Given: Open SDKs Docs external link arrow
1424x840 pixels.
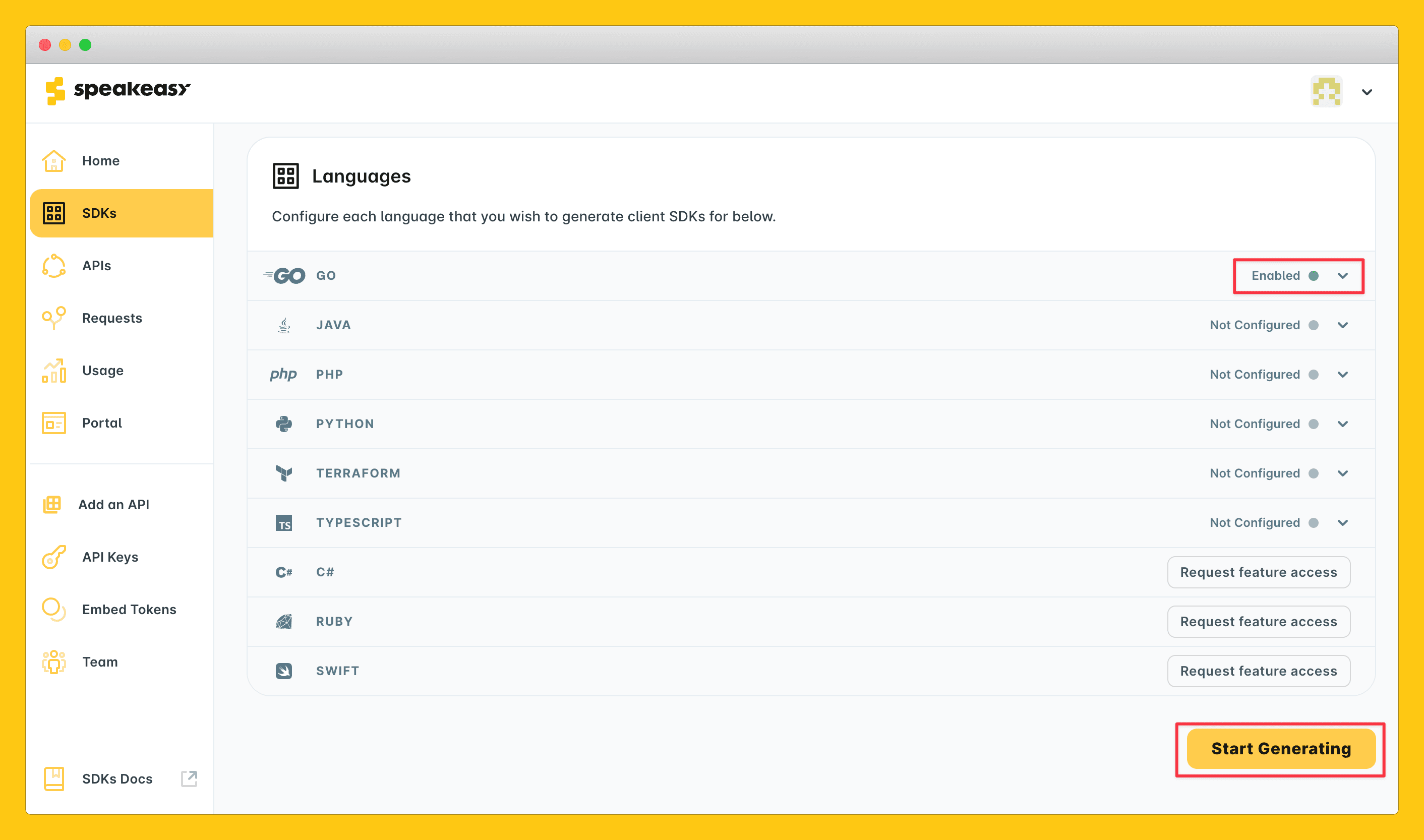Looking at the screenshot, I should click(x=189, y=779).
